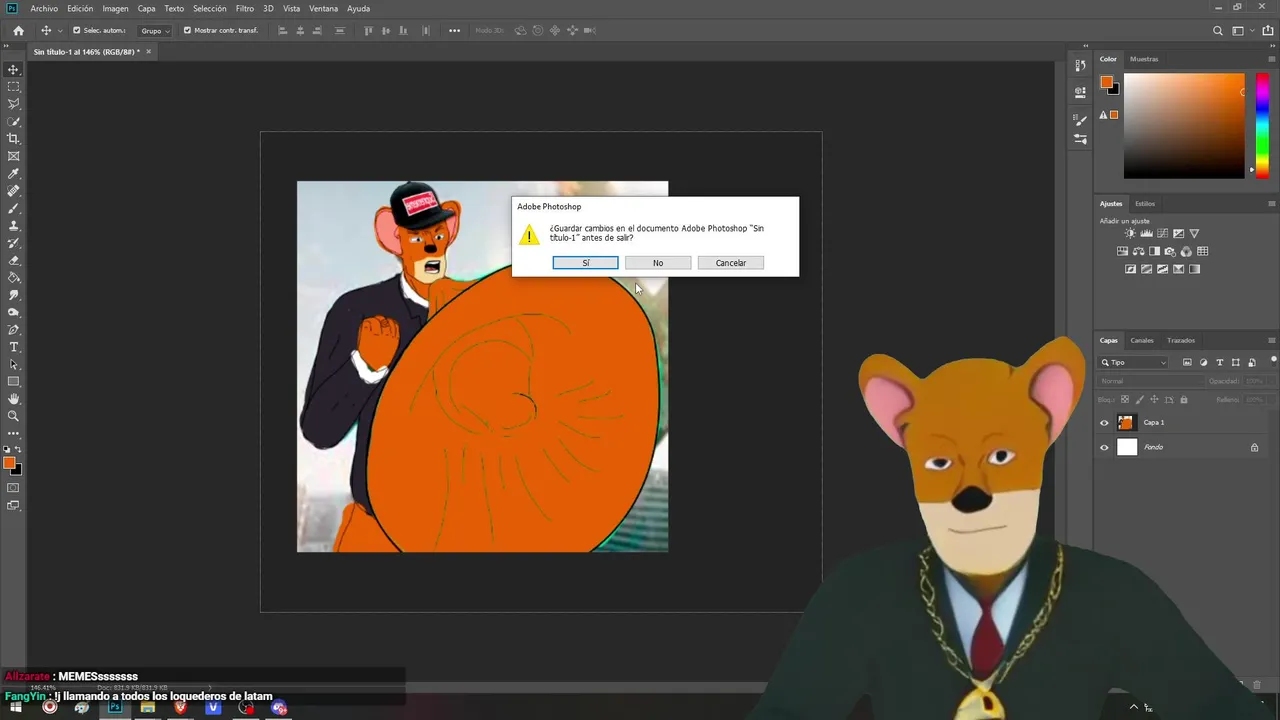Screen dimensions: 1280x720
Task: Add a Levels adjustment
Action: click(x=1146, y=234)
